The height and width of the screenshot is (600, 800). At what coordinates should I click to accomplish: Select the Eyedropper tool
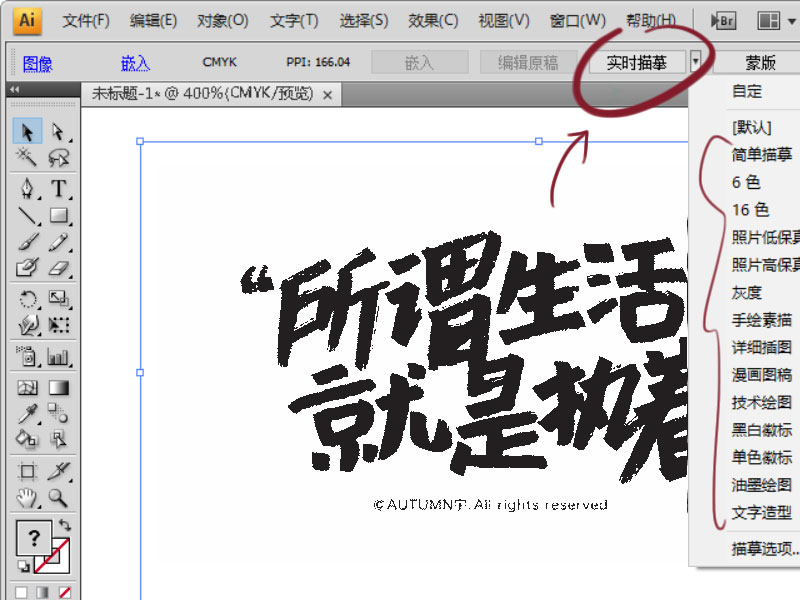27,413
